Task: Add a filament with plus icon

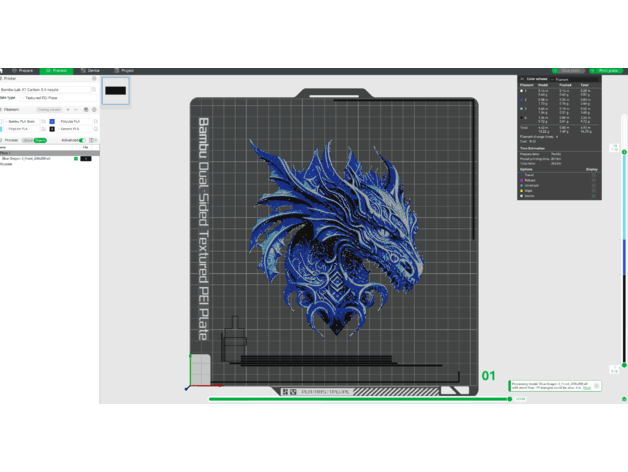Action: tap(68, 109)
